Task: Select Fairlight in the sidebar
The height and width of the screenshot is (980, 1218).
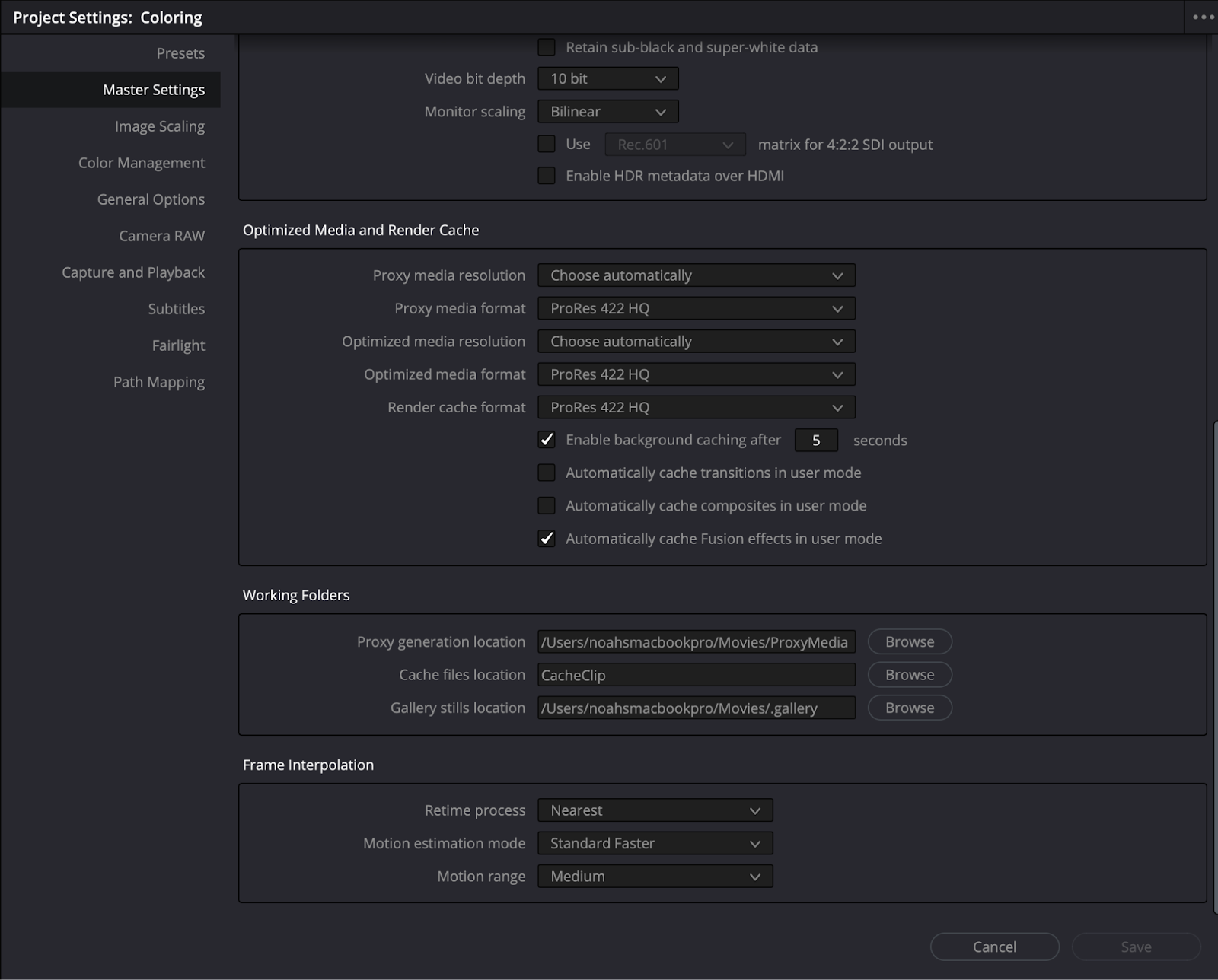Action: click(x=178, y=345)
